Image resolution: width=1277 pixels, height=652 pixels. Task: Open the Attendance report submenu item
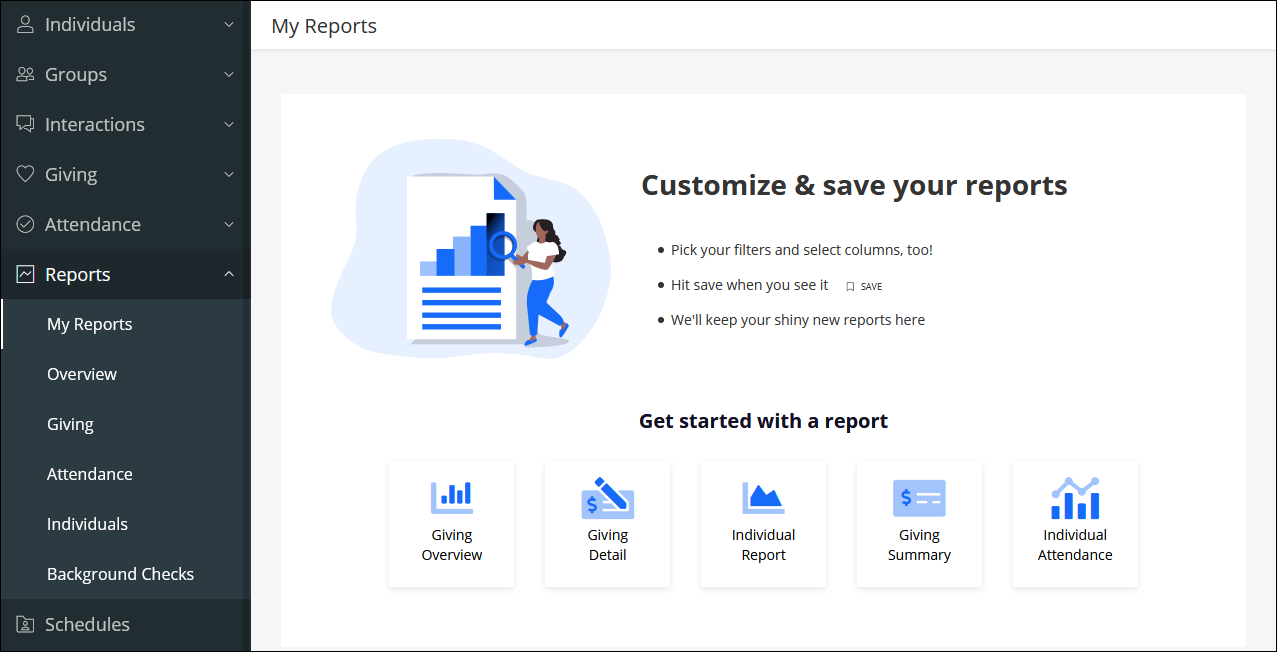(x=89, y=474)
